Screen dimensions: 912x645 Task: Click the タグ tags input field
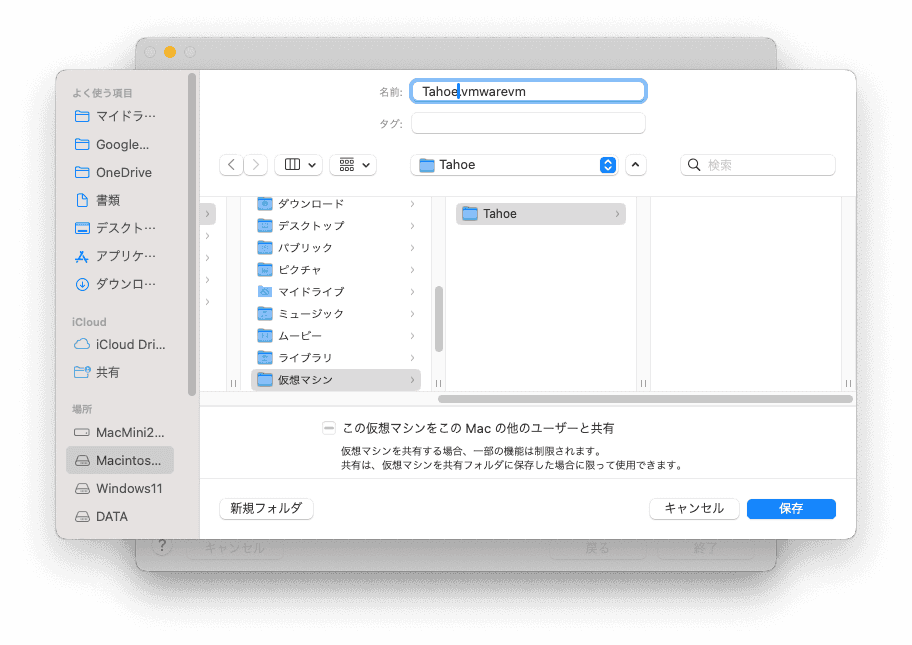[528, 123]
